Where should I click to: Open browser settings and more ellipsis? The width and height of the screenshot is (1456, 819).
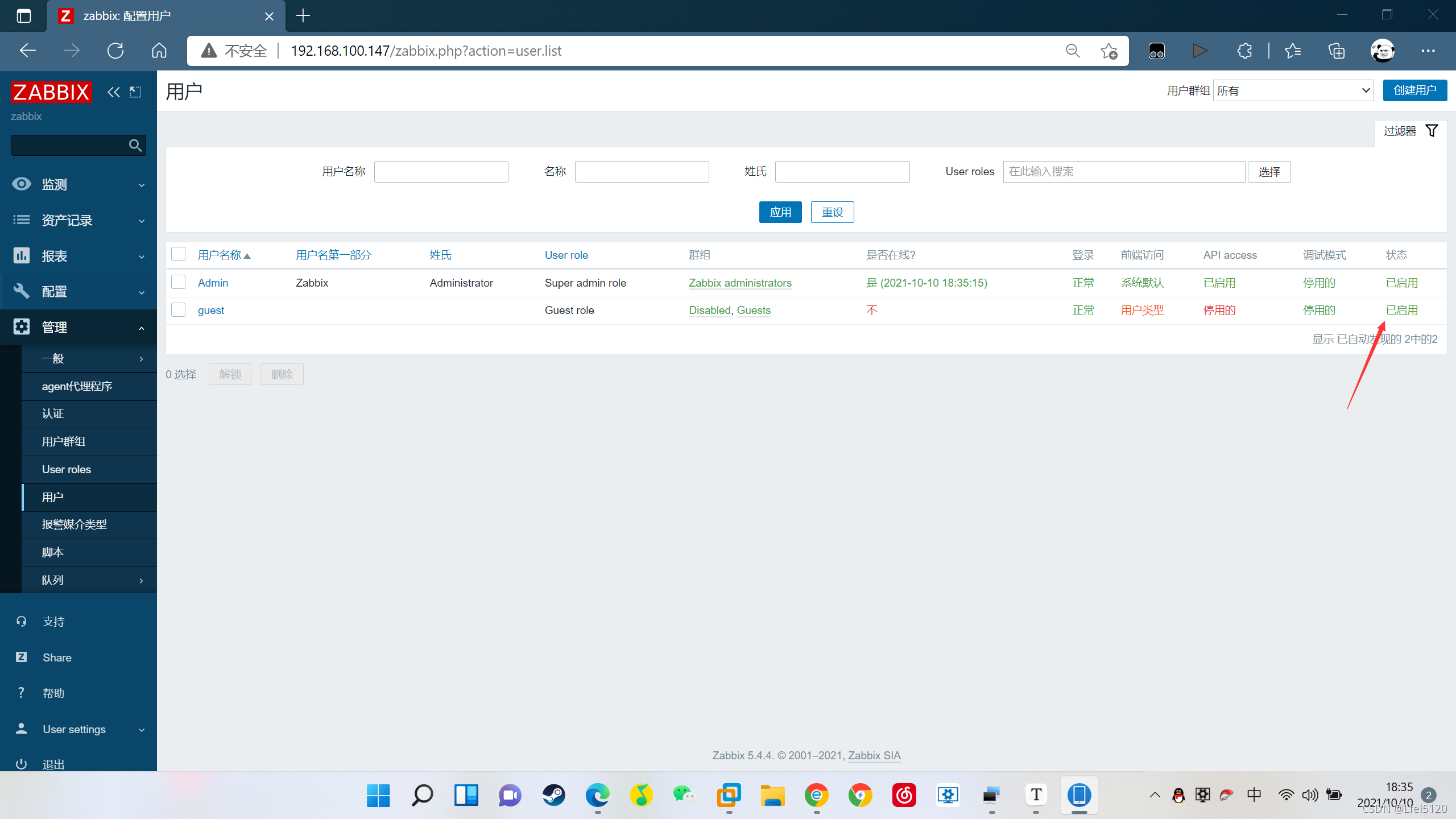[x=1428, y=51]
